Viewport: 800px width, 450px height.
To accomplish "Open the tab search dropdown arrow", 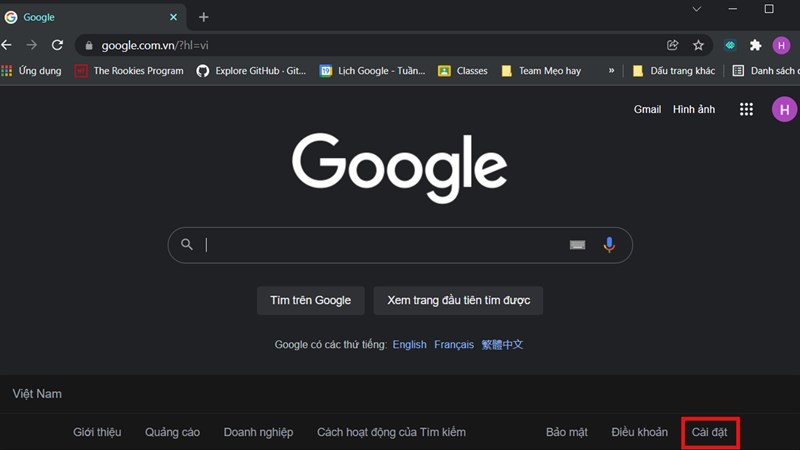I will (697, 9).
